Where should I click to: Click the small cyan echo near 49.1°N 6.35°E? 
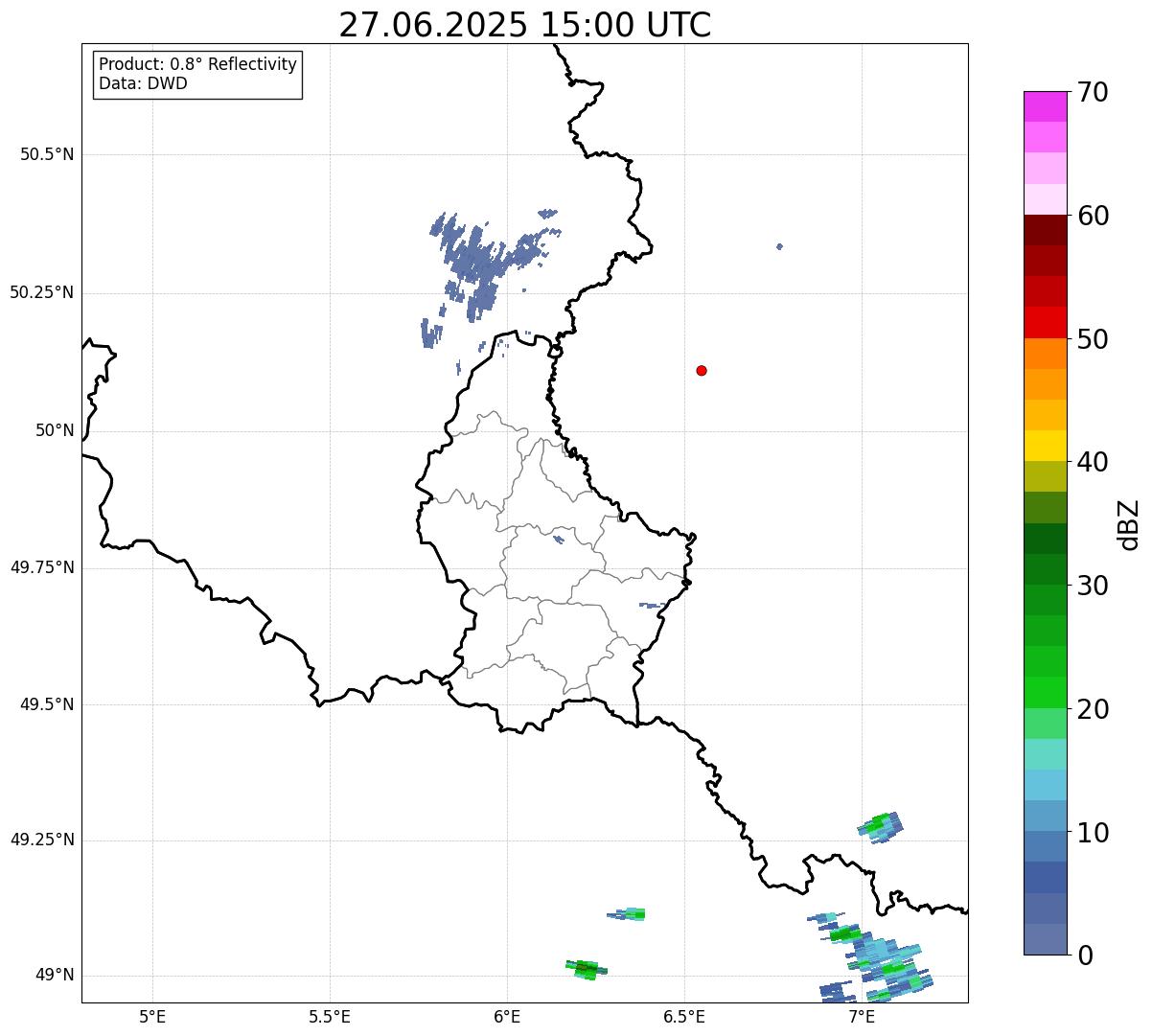pos(628,914)
